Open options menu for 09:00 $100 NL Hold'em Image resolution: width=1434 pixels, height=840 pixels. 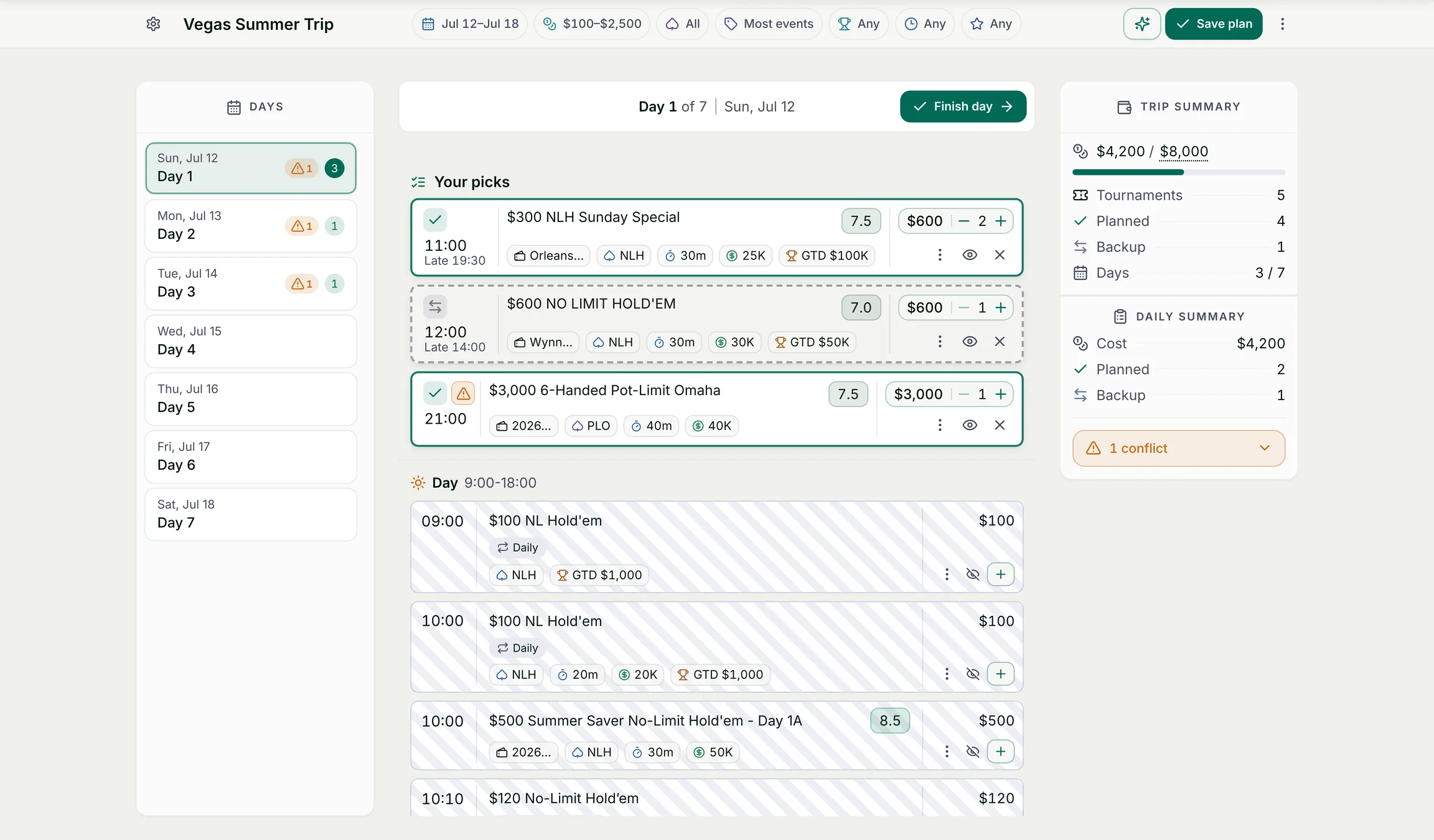coord(947,574)
